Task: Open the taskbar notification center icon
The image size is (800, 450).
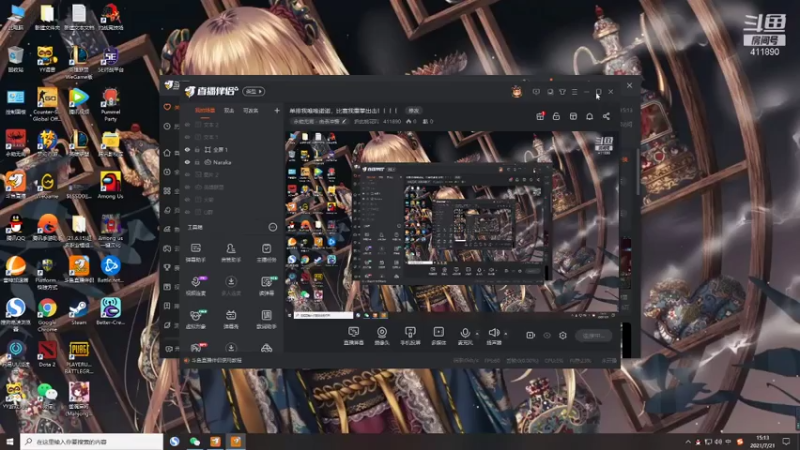Action: (786, 441)
